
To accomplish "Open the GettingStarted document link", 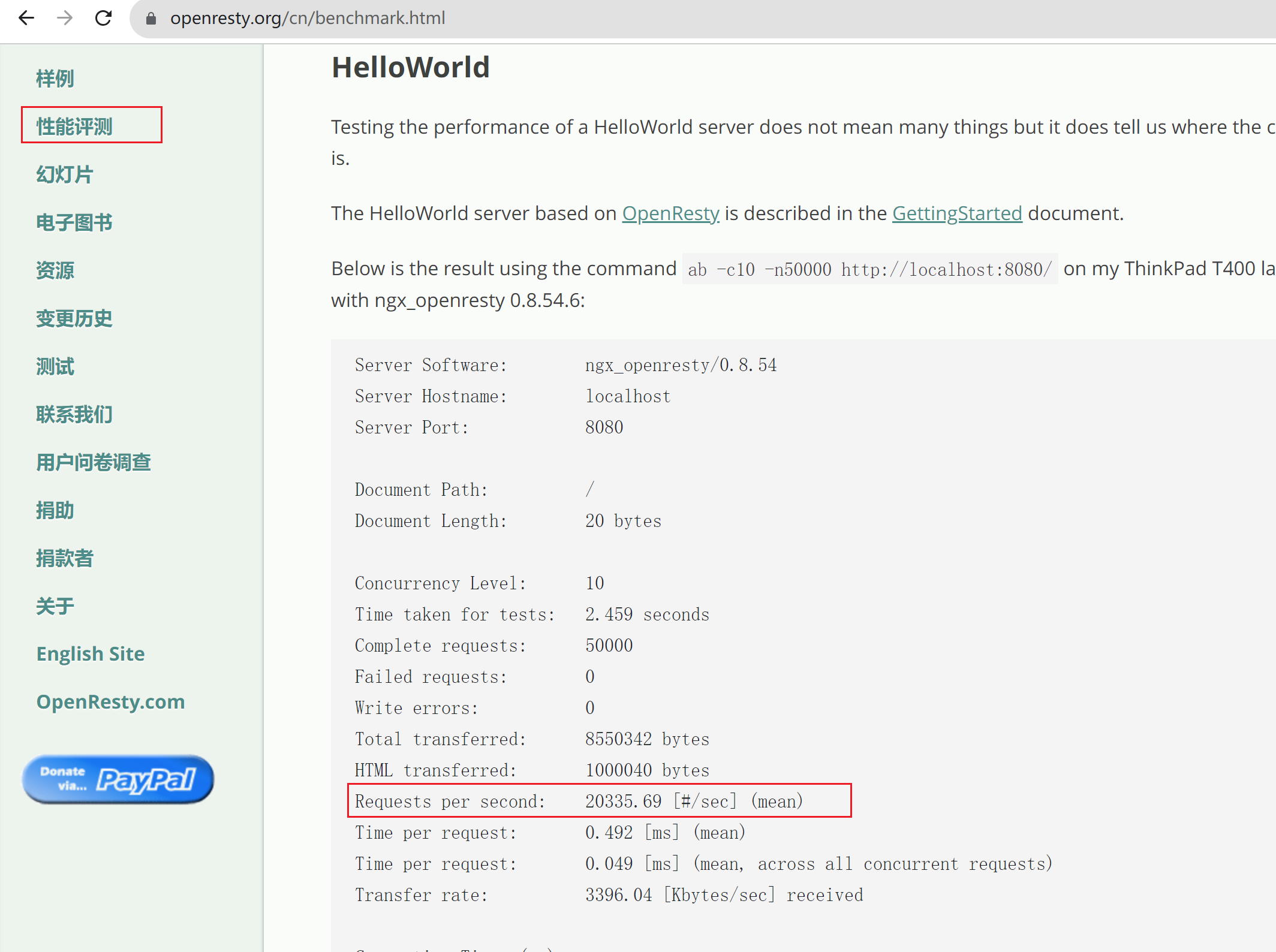I will coord(957,213).
